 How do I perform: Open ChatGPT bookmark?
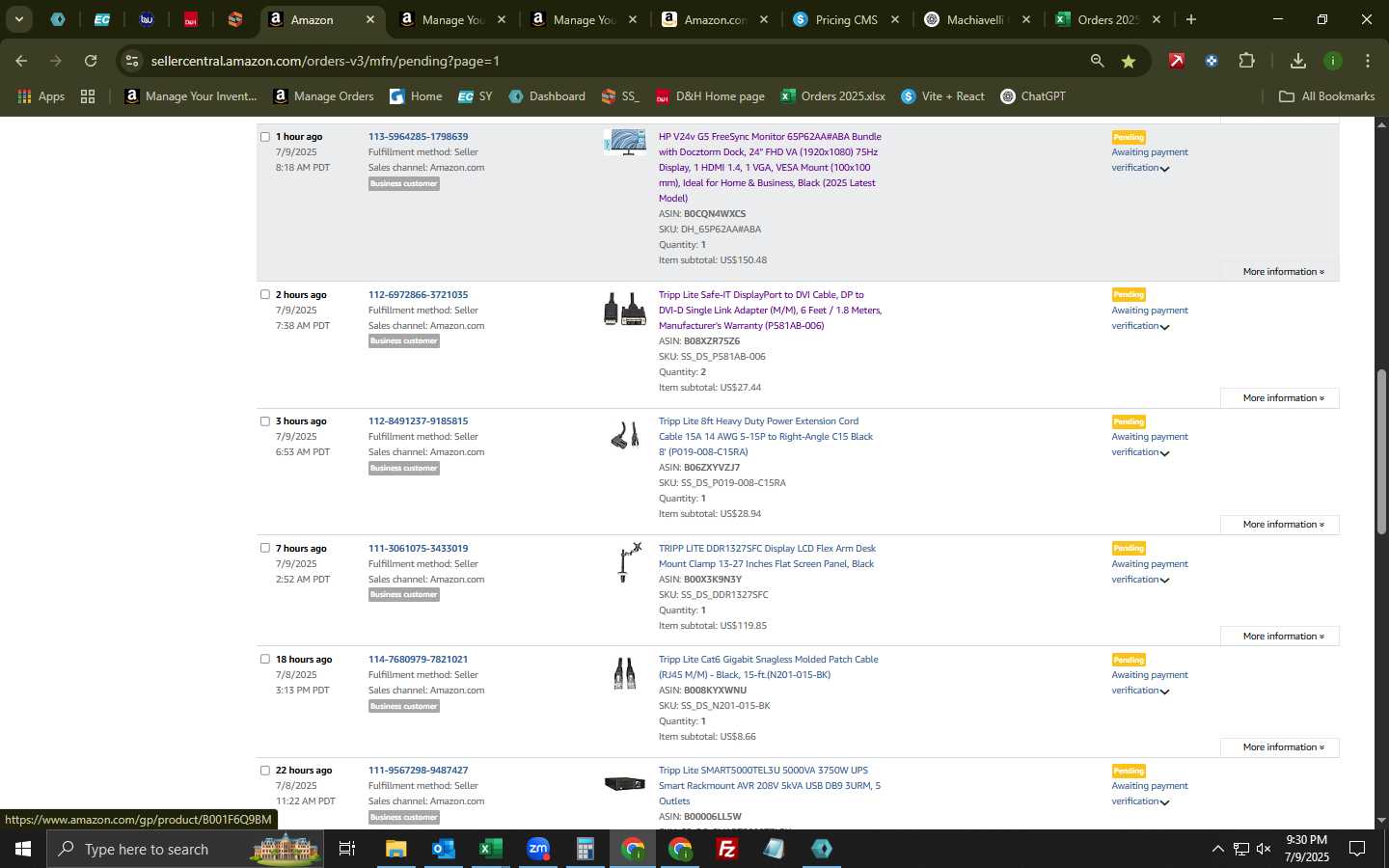click(x=1033, y=96)
